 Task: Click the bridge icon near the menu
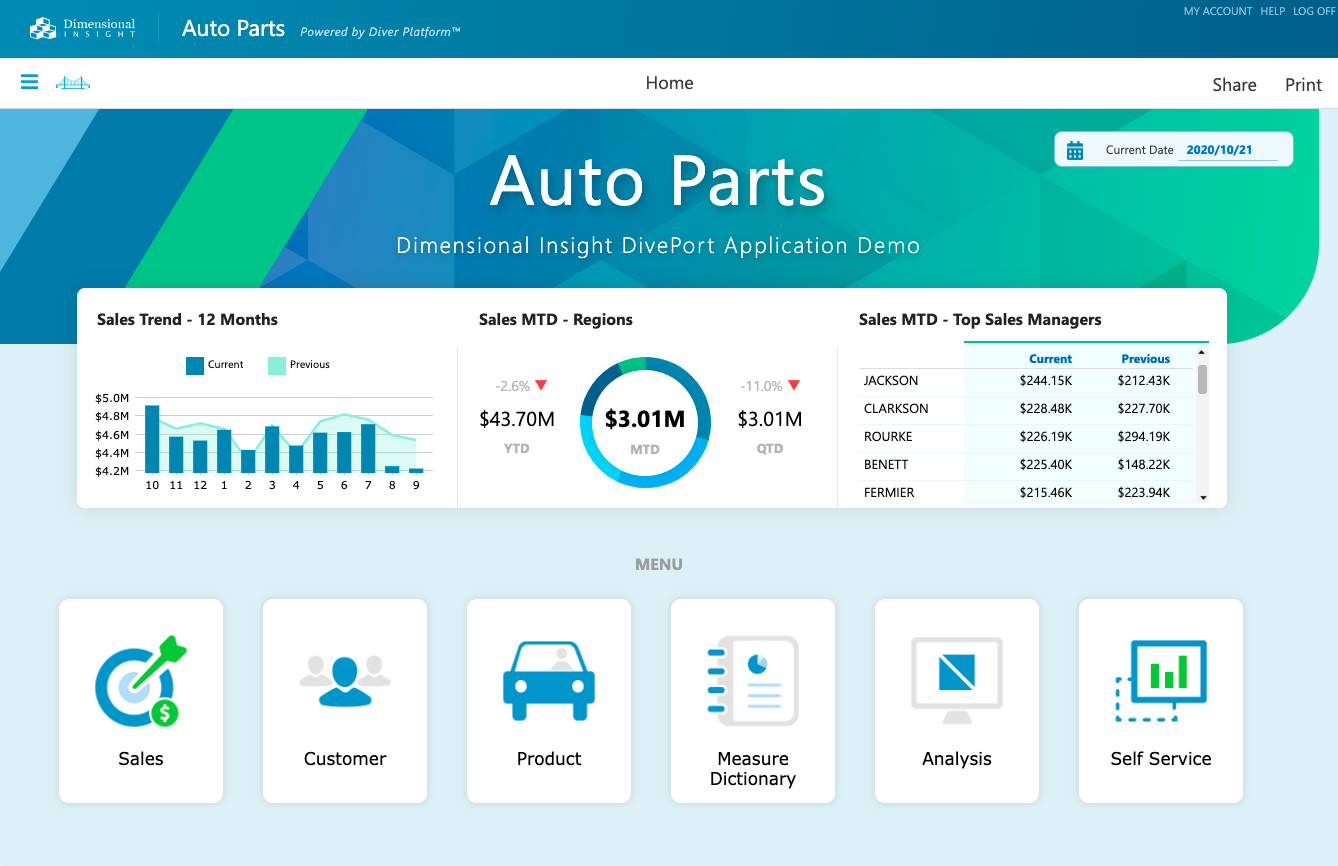(71, 83)
